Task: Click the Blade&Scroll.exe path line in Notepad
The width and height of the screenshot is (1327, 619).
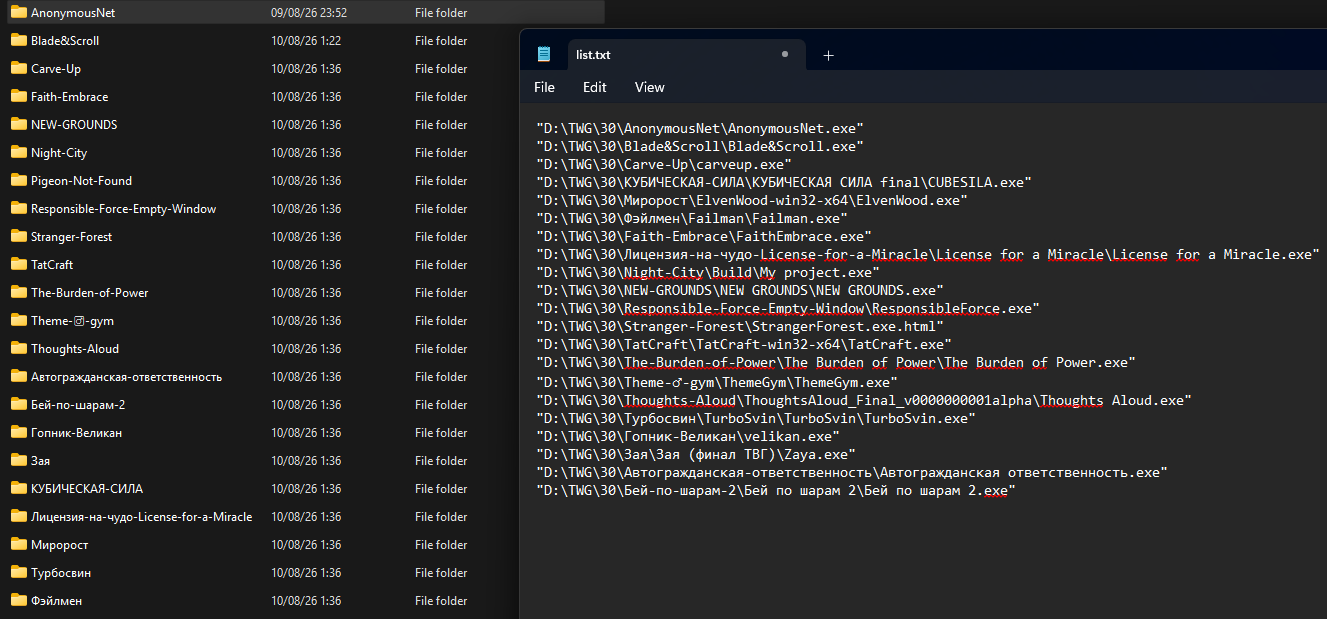Action: click(699, 146)
